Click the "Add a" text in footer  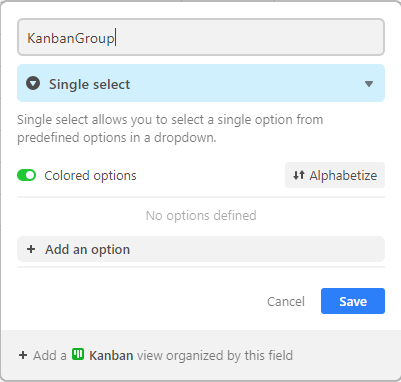coord(50,355)
